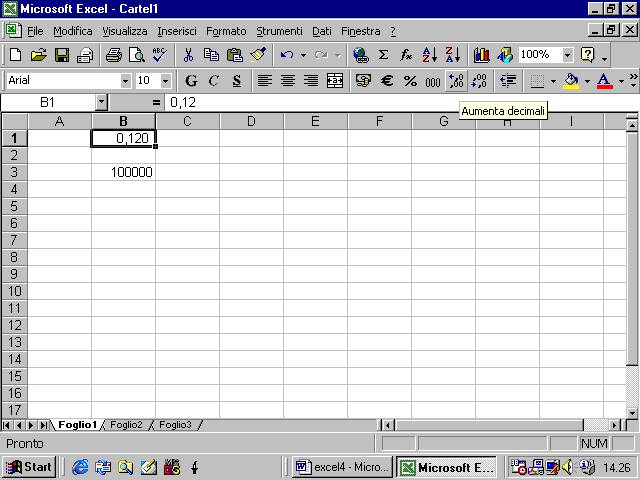Expand font size 10 dropdown
Screen dimensions: 640x480
pyautogui.click(x=165, y=81)
